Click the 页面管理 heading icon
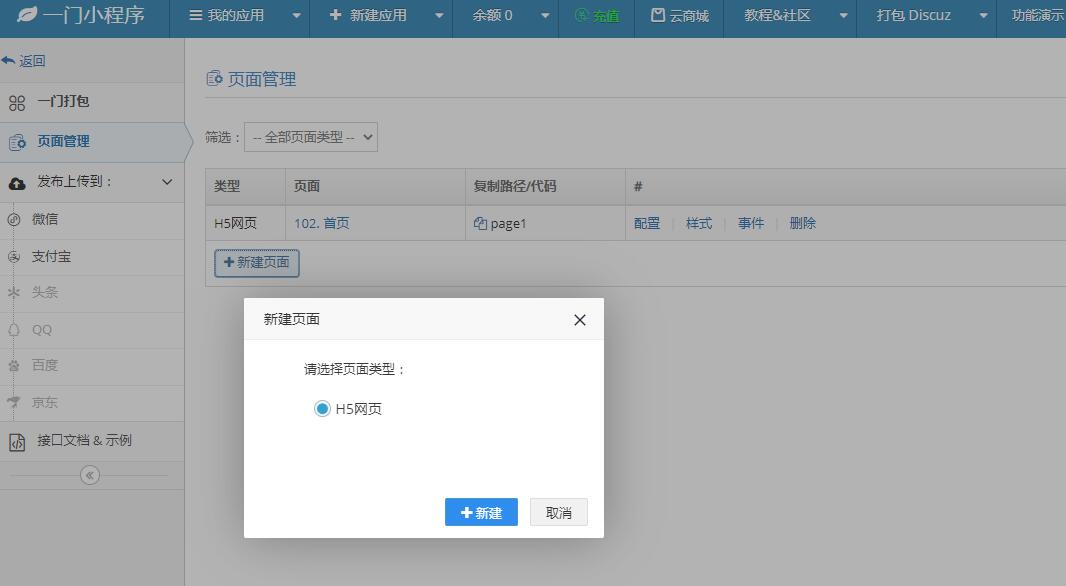The height and width of the screenshot is (586, 1066). tap(214, 79)
